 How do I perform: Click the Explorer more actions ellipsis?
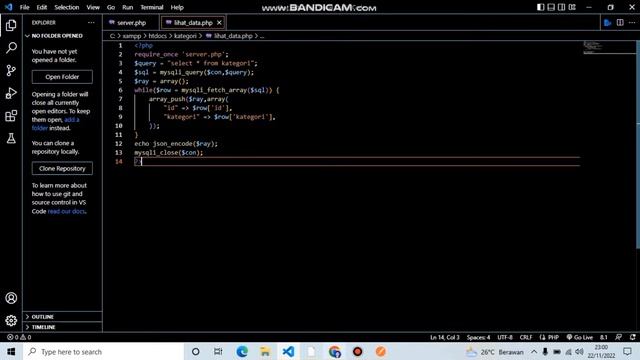click(91, 23)
